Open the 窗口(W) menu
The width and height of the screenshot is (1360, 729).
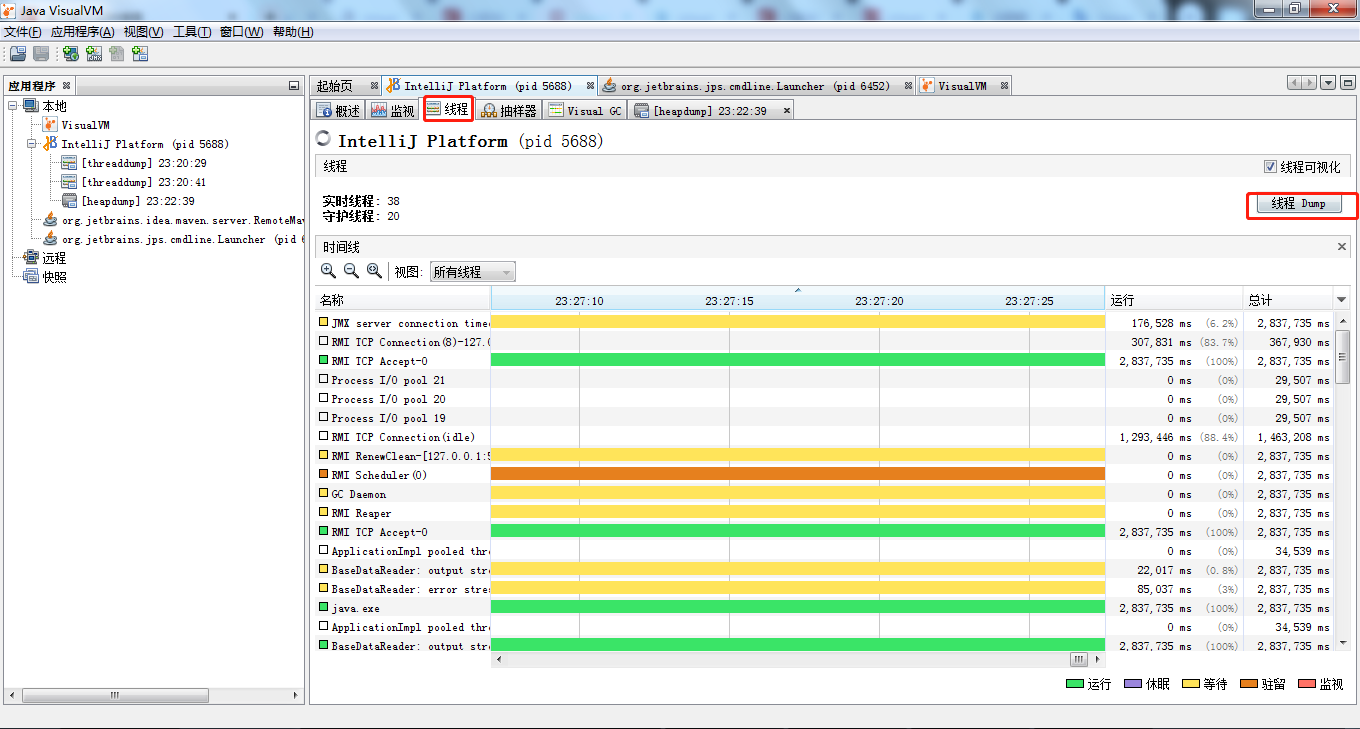point(241,32)
